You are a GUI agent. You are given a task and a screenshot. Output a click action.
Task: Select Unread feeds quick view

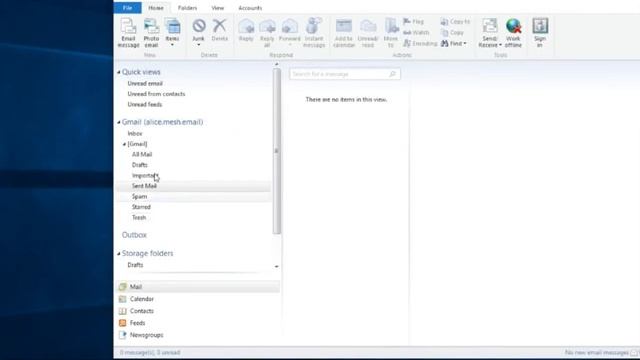click(x=144, y=104)
